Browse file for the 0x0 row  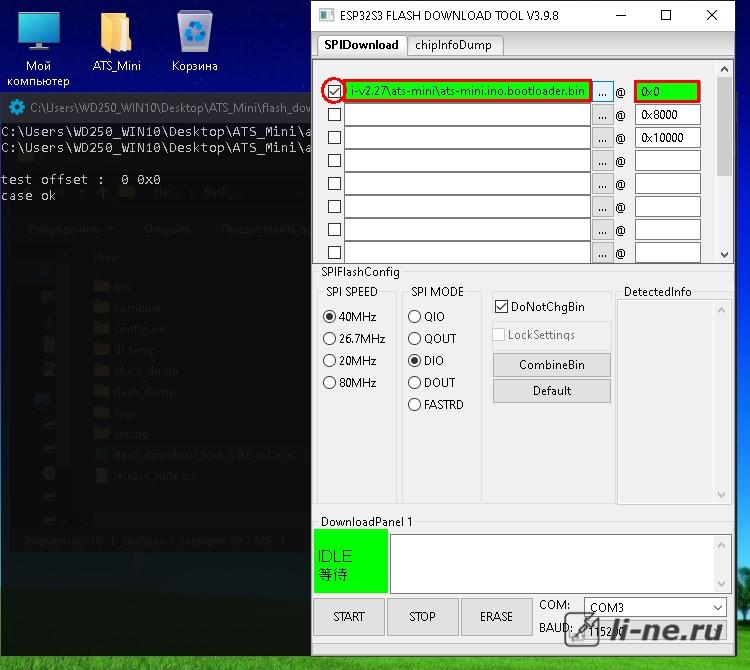pyautogui.click(x=602, y=91)
